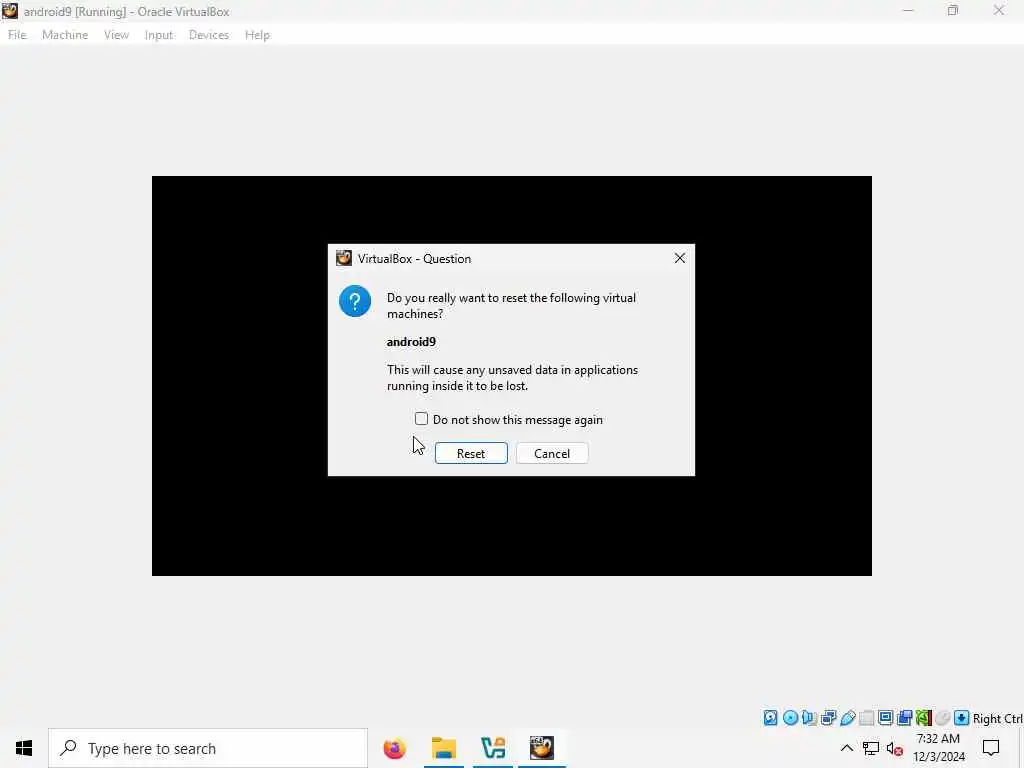This screenshot has height=768, width=1024.
Task: Click the USB devices status icon
Action: point(848,718)
